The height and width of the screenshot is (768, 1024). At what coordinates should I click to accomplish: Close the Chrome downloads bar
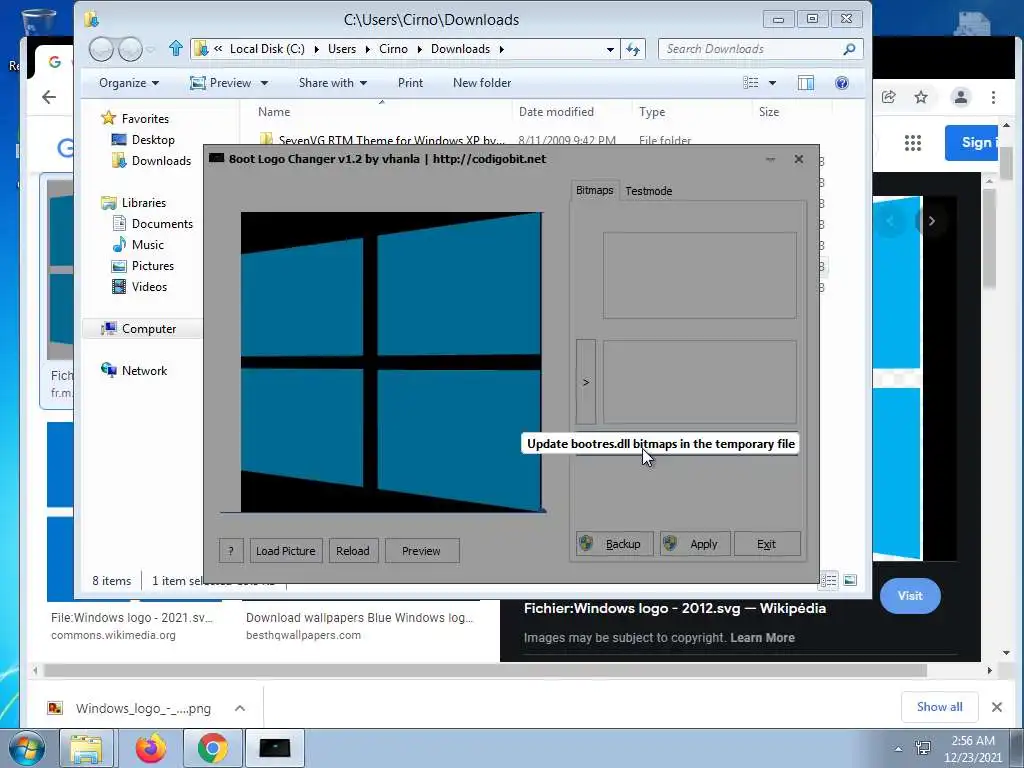[997, 707]
